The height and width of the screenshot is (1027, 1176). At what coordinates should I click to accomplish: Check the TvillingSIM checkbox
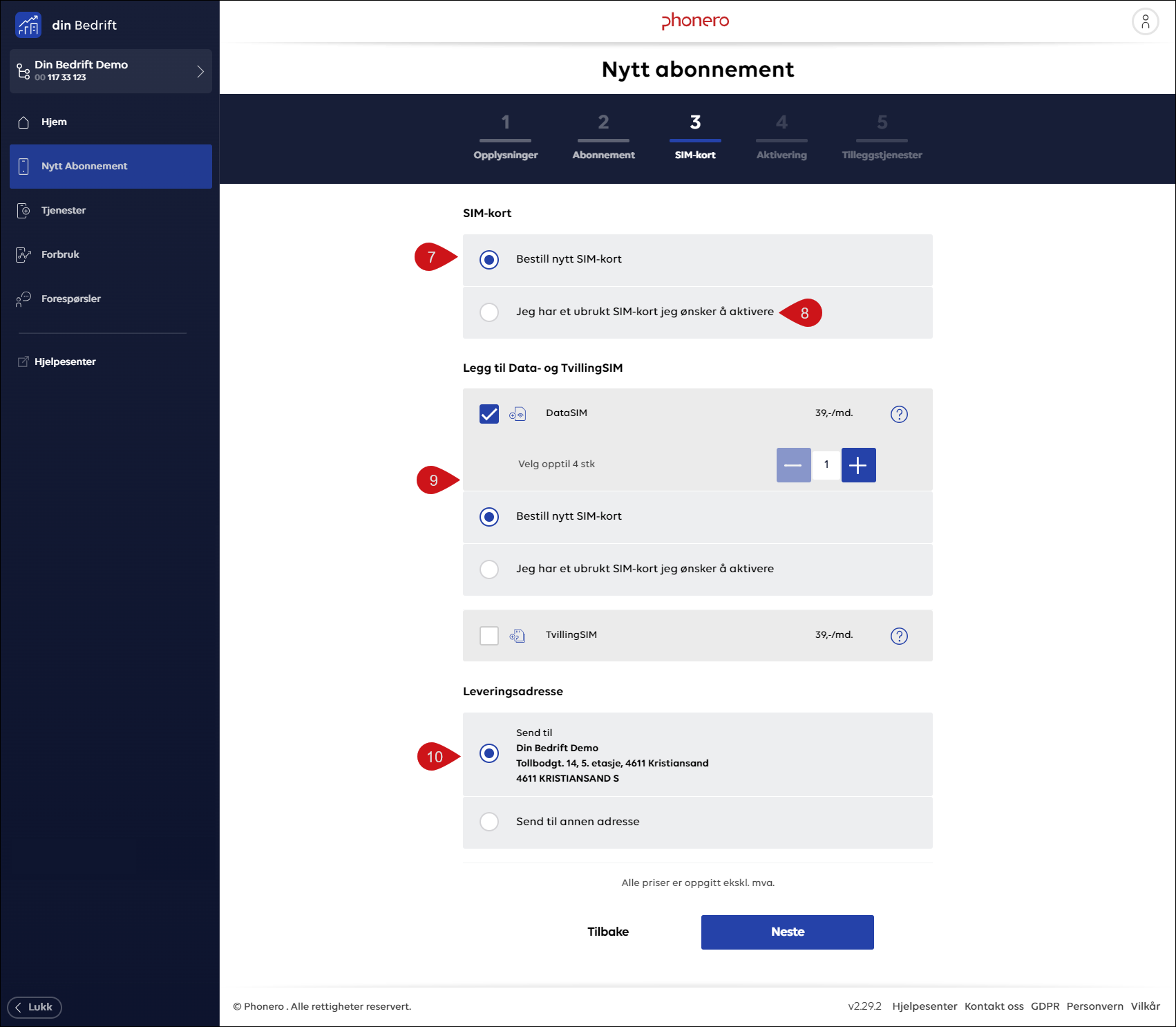(x=489, y=636)
